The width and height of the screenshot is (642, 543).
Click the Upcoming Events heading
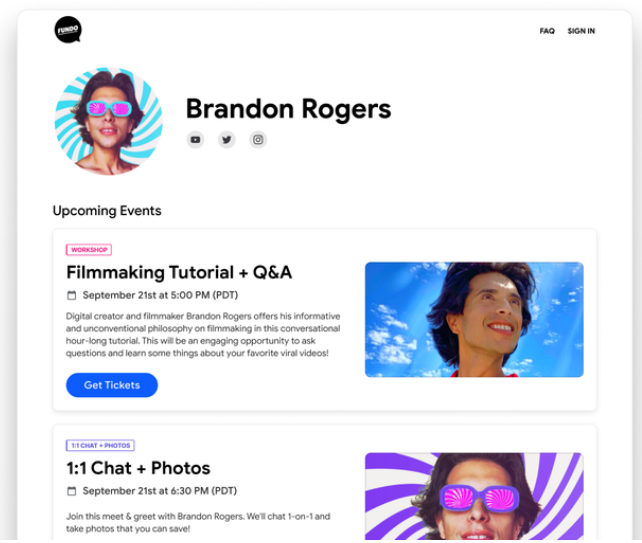107,210
